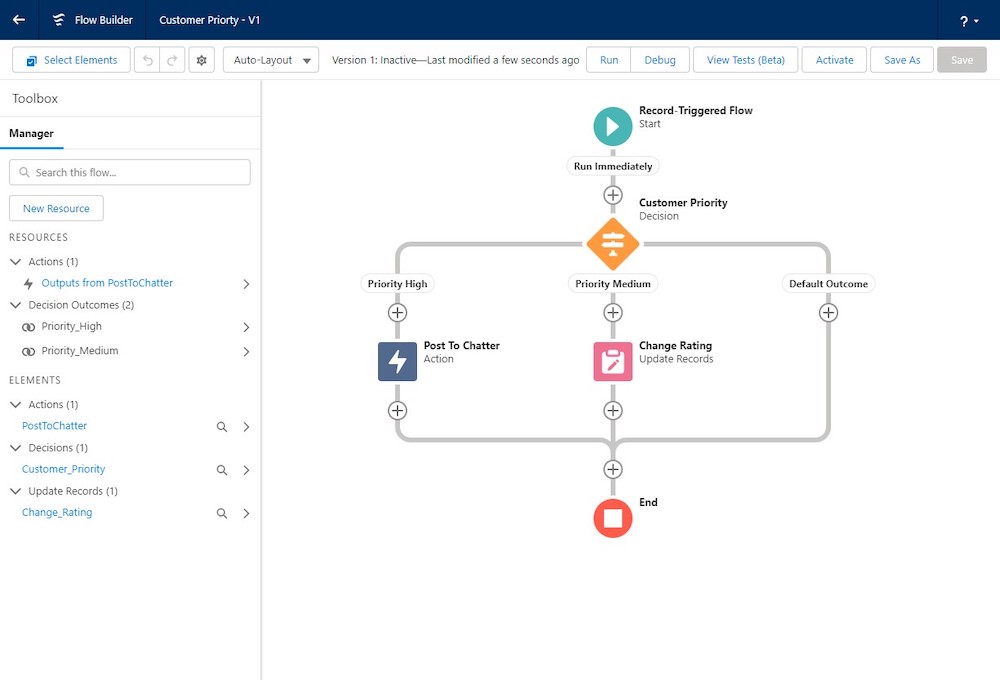Viewport: 1000px width, 680px height.
Task: Open the help question mark menu
Action: (x=968, y=20)
